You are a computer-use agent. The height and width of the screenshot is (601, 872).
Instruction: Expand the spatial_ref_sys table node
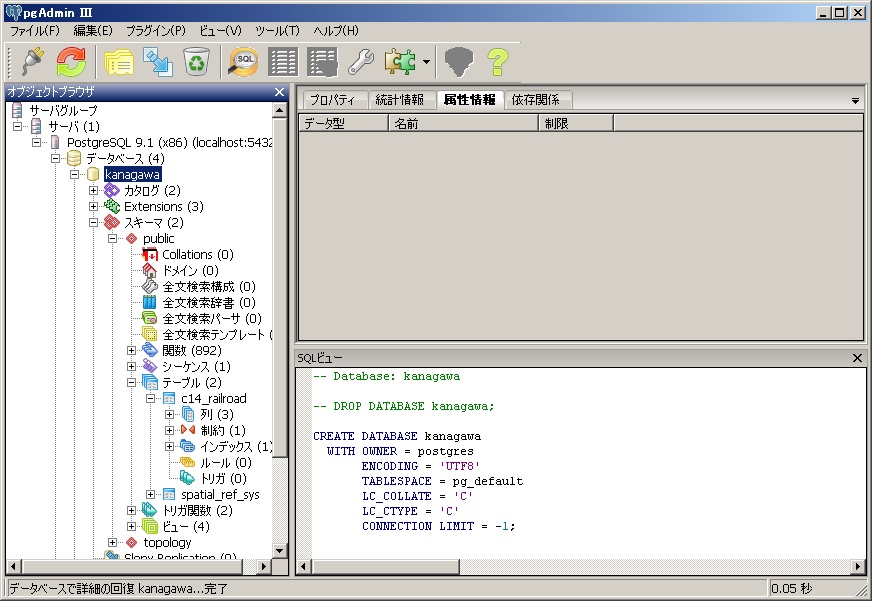click(x=151, y=495)
